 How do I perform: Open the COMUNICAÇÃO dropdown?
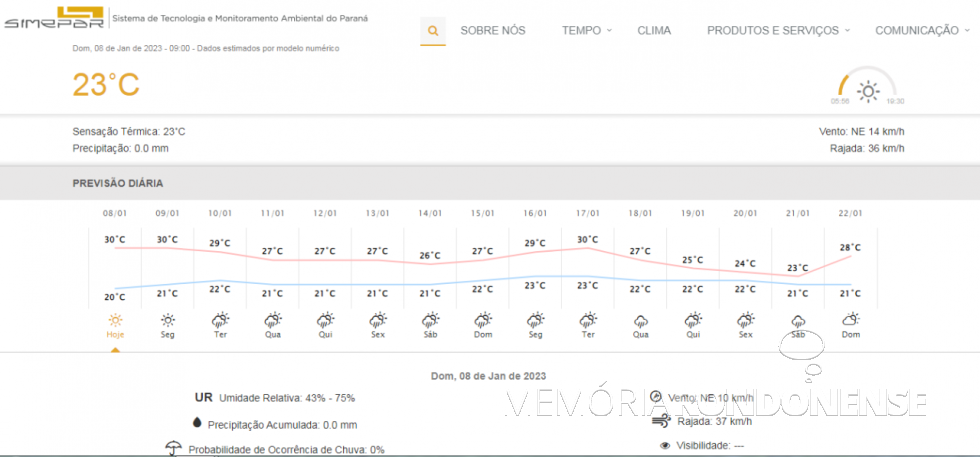(x=922, y=30)
